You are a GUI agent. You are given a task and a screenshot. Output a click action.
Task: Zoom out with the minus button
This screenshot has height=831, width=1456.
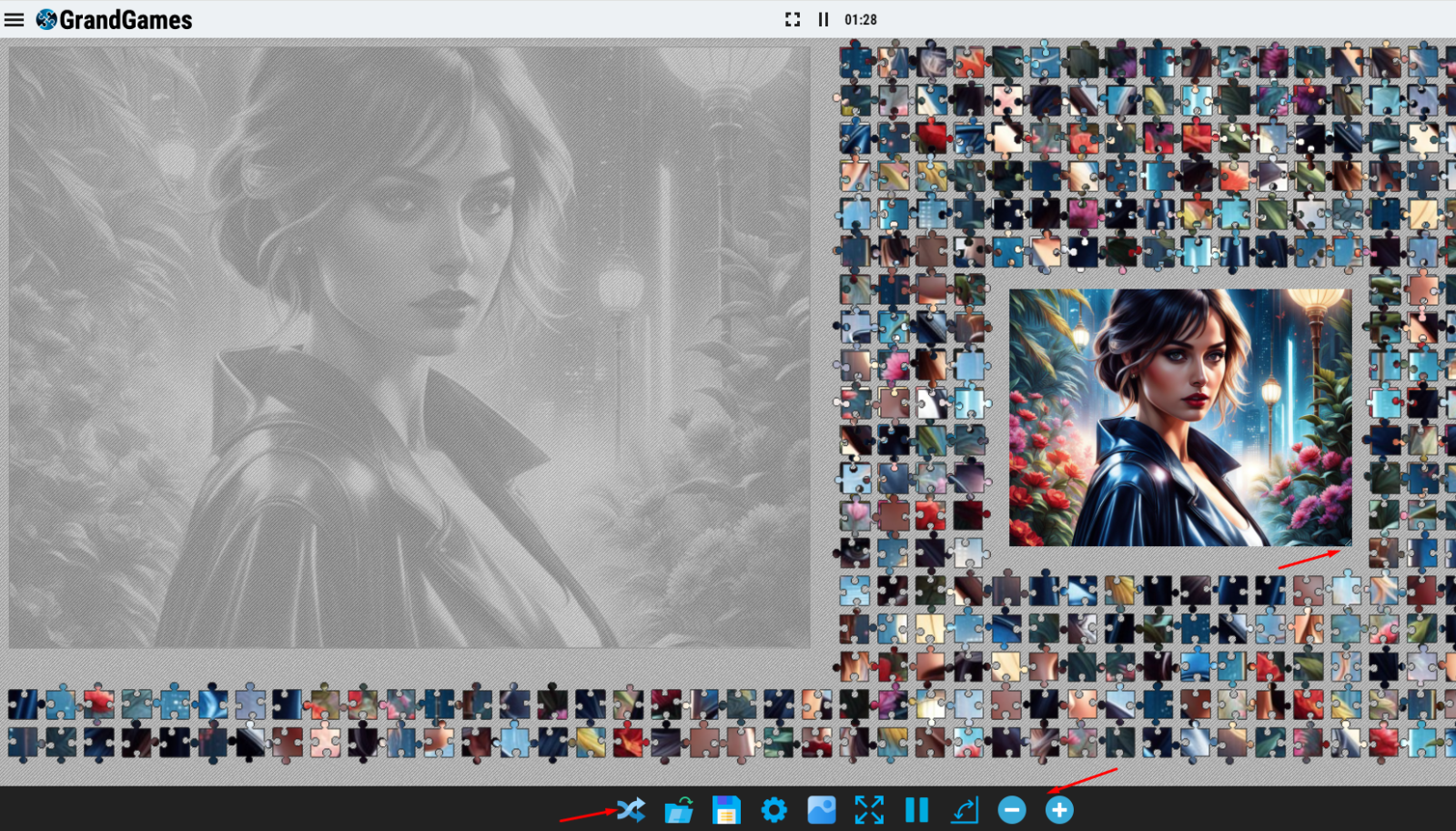coord(1012,810)
